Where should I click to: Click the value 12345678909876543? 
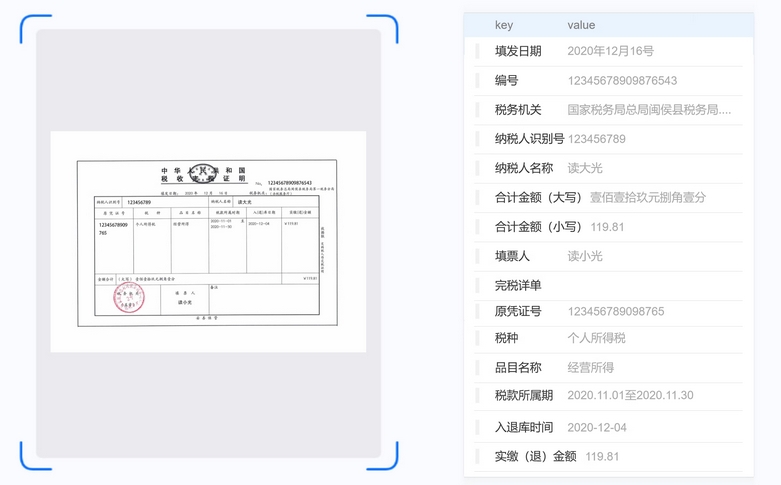pyautogui.click(x=622, y=80)
